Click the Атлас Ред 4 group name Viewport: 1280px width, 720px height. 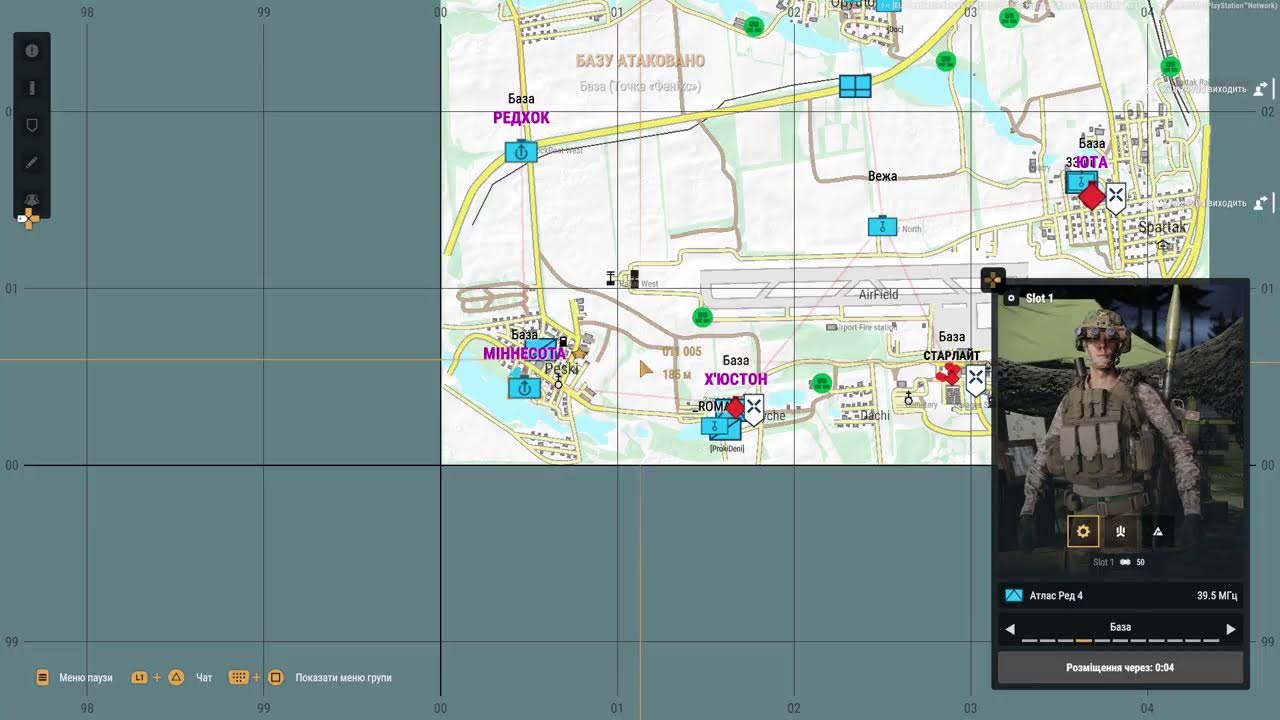click(x=1056, y=596)
